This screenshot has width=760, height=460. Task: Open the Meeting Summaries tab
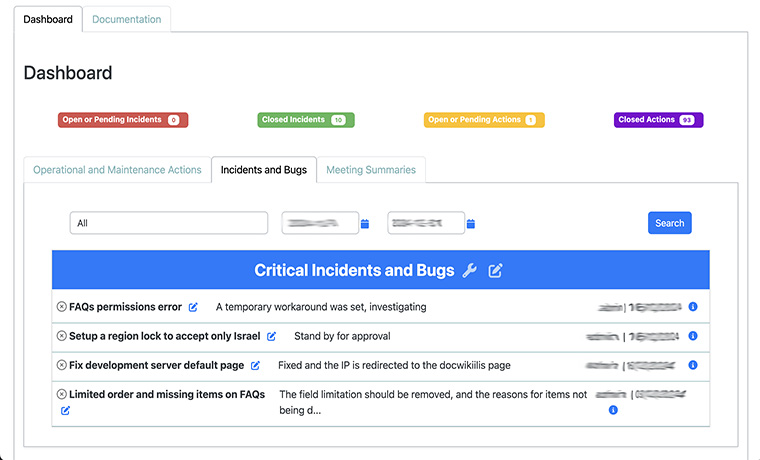coord(371,170)
